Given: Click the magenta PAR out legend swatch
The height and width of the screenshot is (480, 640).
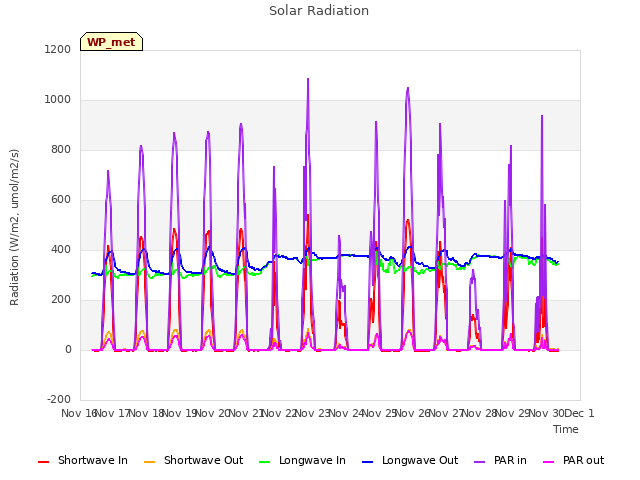Looking at the screenshot, I should point(549,462).
